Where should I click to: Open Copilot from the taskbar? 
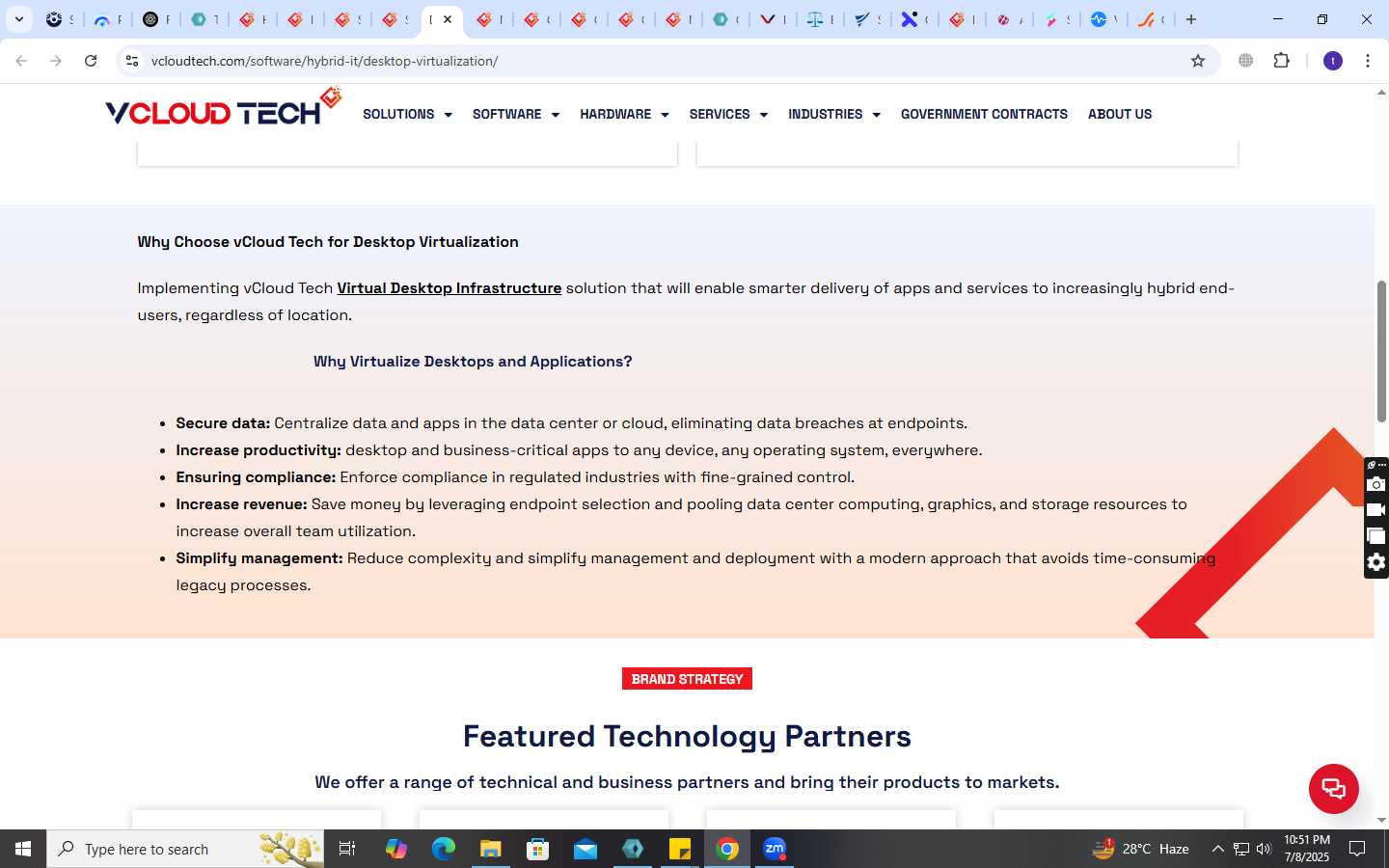coord(395,849)
